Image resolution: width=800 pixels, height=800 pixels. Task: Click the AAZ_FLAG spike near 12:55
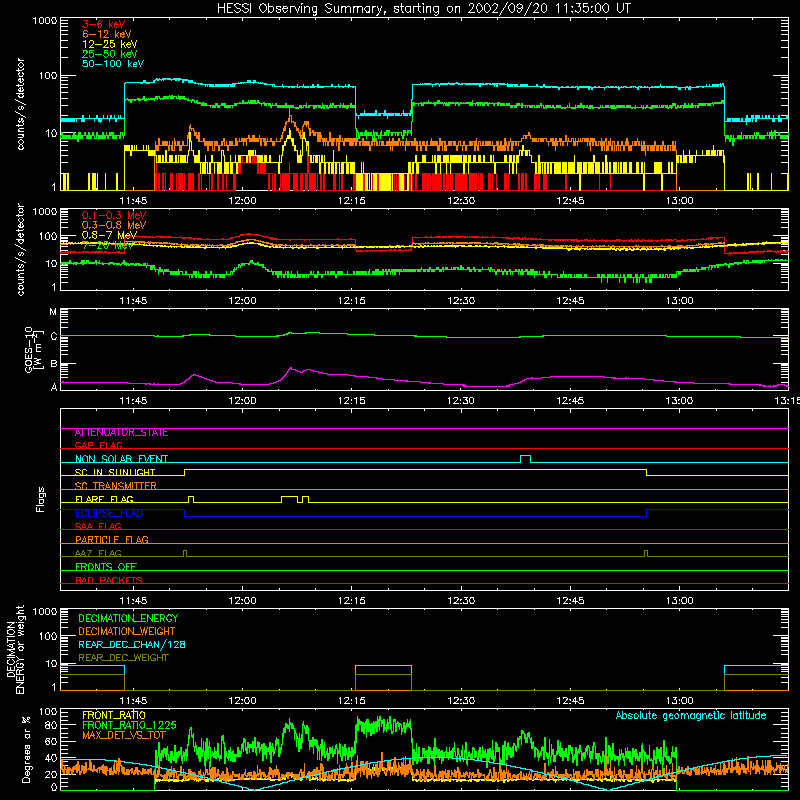[x=646, y=553]
